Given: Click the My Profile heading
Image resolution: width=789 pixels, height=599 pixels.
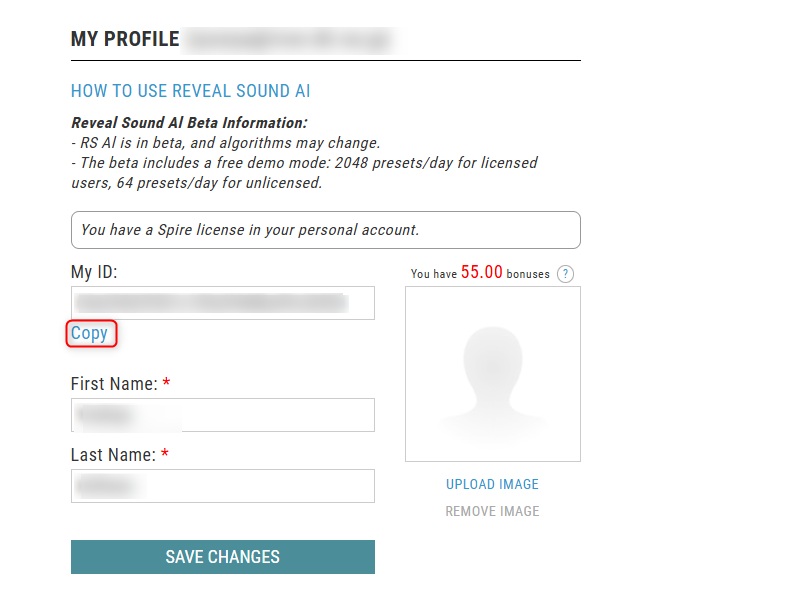Looking at the screenshot, I should point(125,40).
